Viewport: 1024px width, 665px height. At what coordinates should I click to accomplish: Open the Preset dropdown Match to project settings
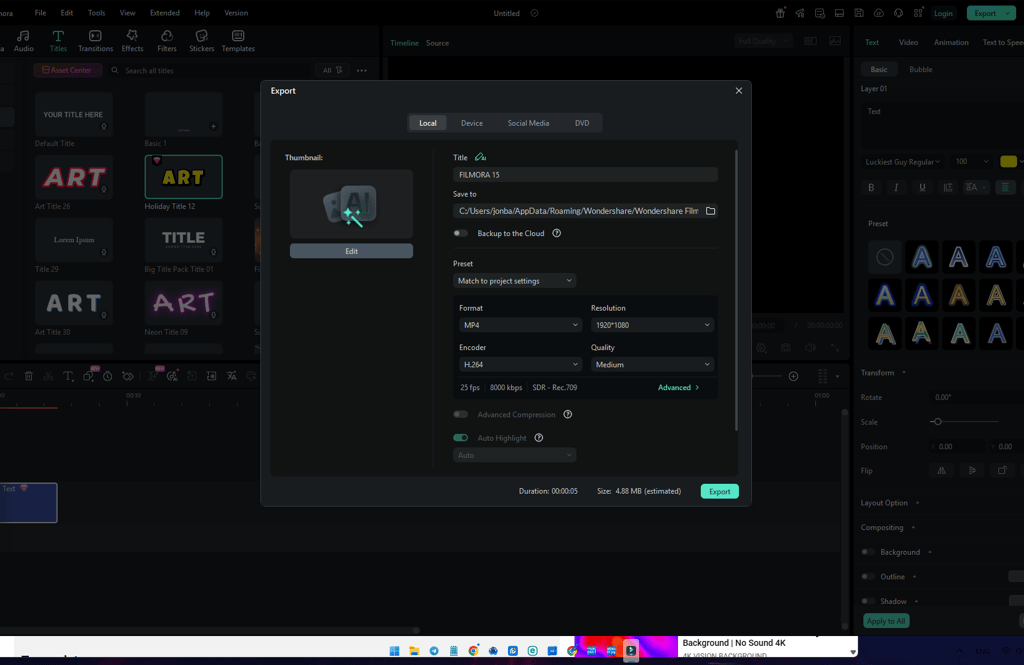tap(515, 281)
